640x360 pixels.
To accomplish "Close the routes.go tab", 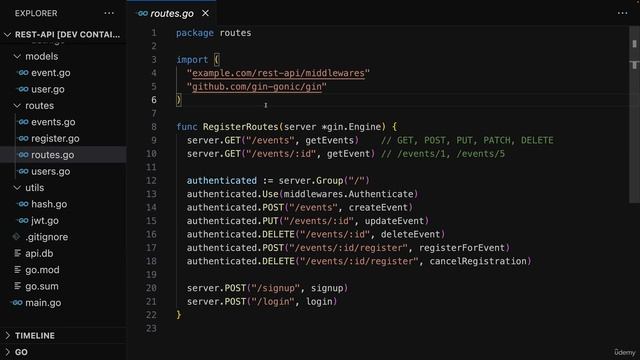I will (205, 13).
